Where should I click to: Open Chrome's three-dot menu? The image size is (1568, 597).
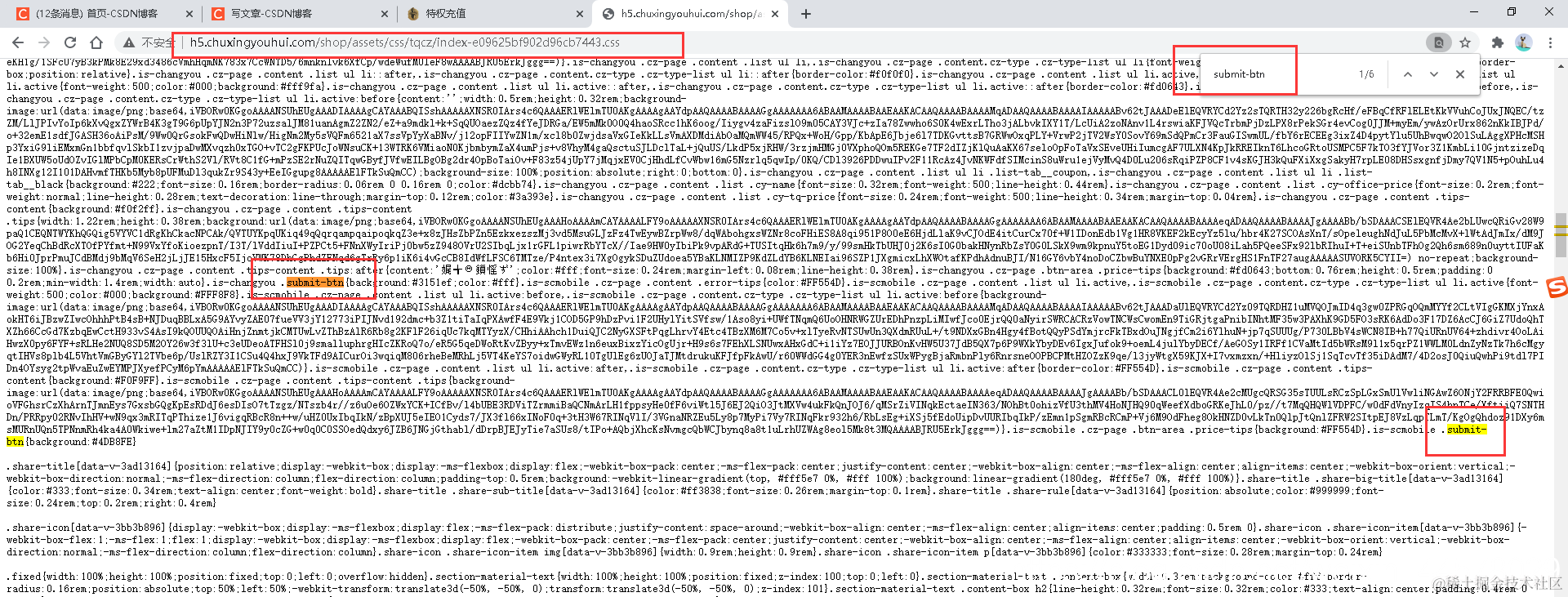1550,42
